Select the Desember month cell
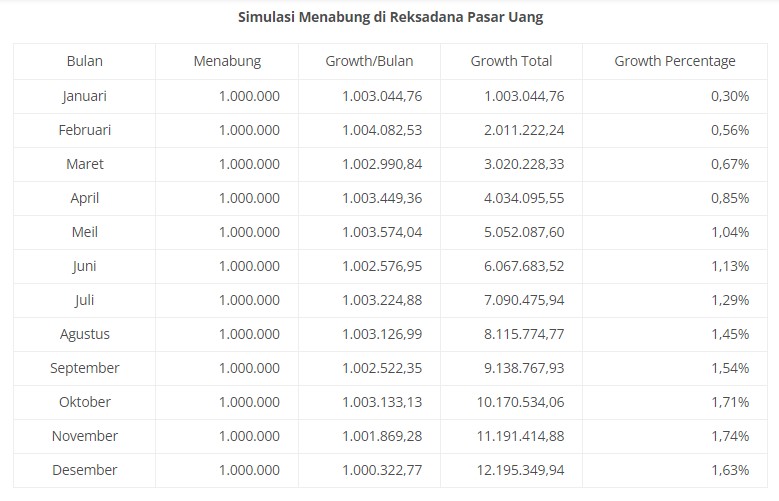 click(84, 470)
